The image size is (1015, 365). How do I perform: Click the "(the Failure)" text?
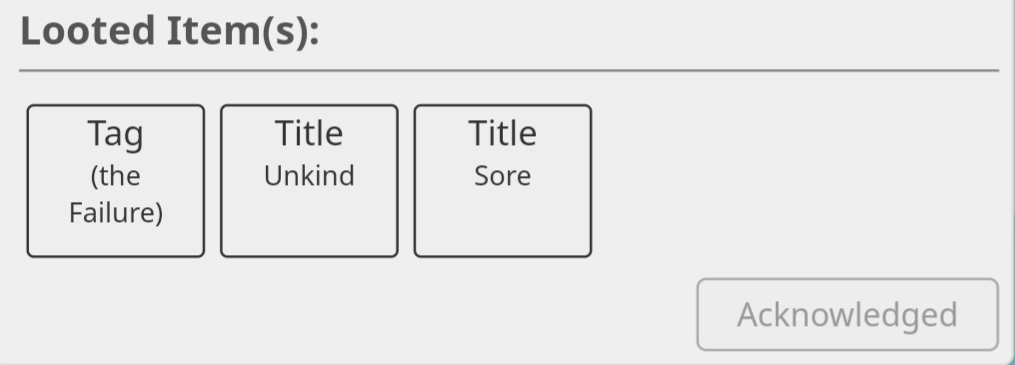click(x=116, y=194)
